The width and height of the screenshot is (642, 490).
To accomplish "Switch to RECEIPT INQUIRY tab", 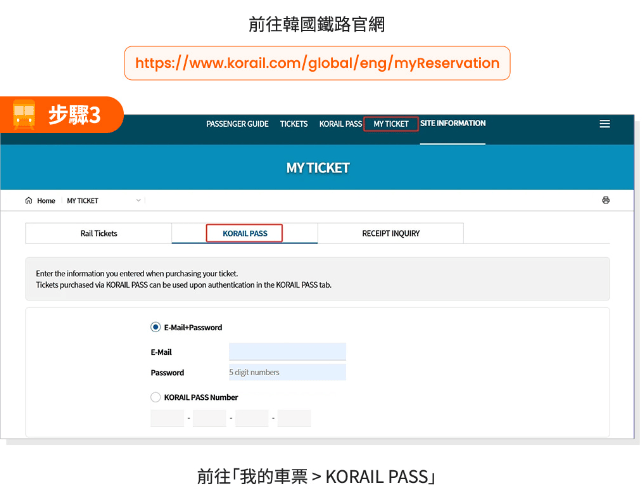I will 391,233.
